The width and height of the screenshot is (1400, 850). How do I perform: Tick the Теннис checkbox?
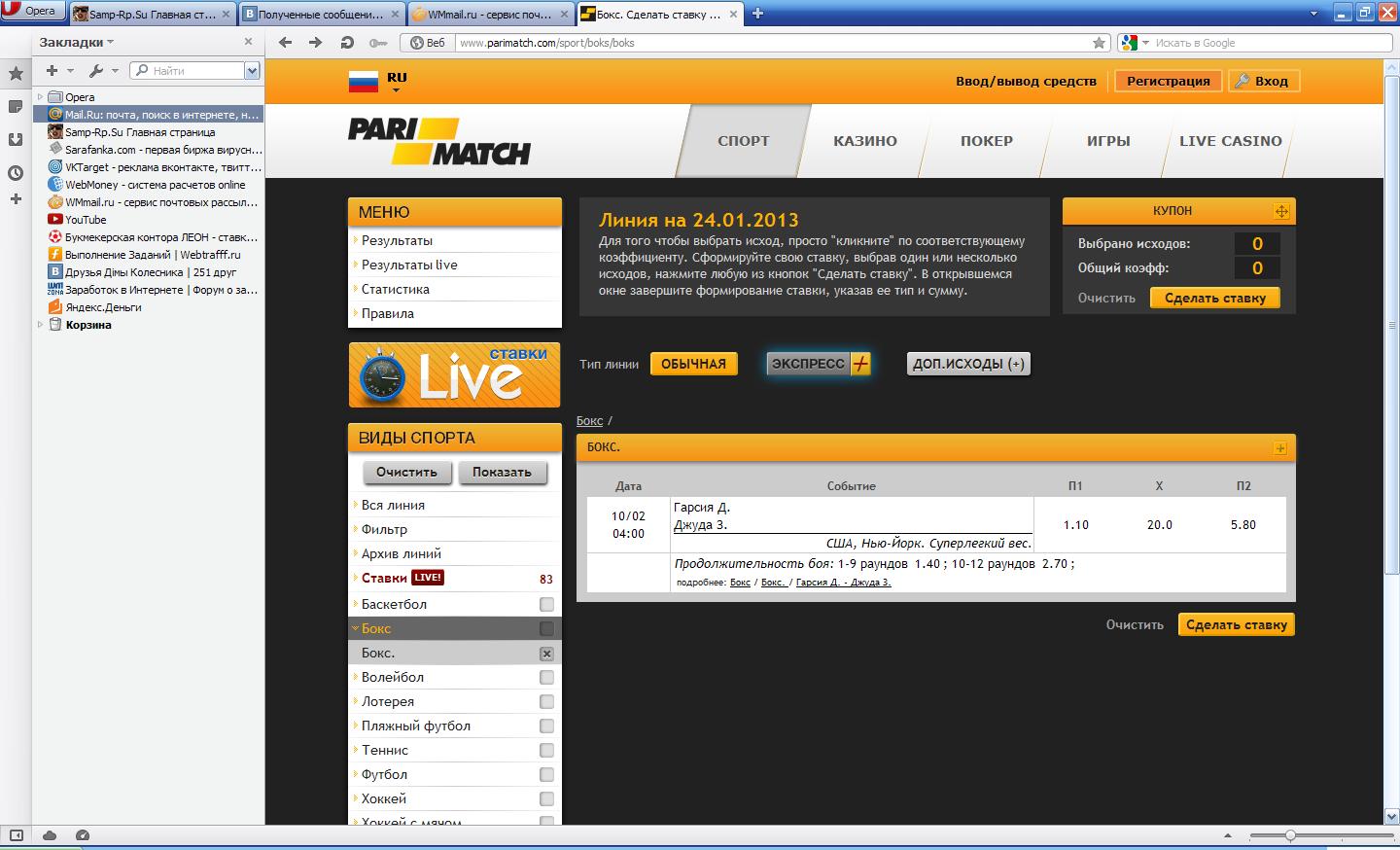tap(546, 751)
